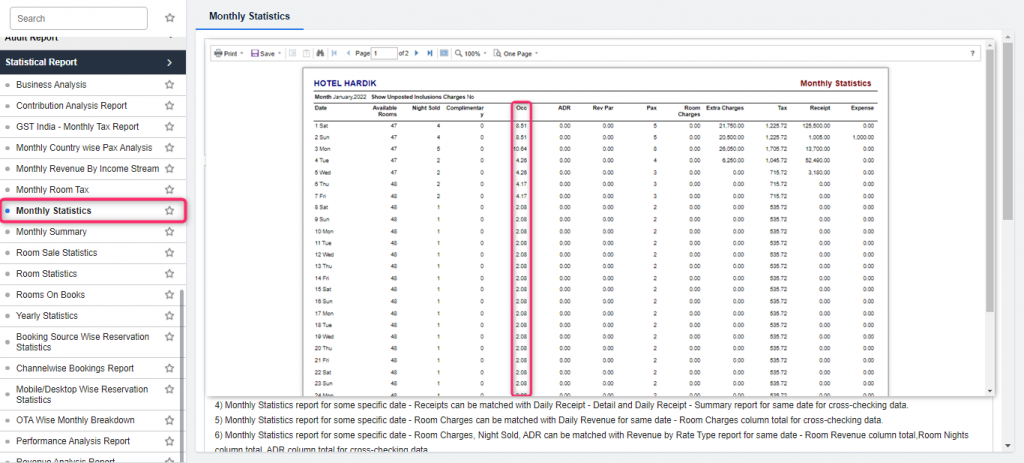Star the GST India - Monthly Tax Report

(170, 127)
